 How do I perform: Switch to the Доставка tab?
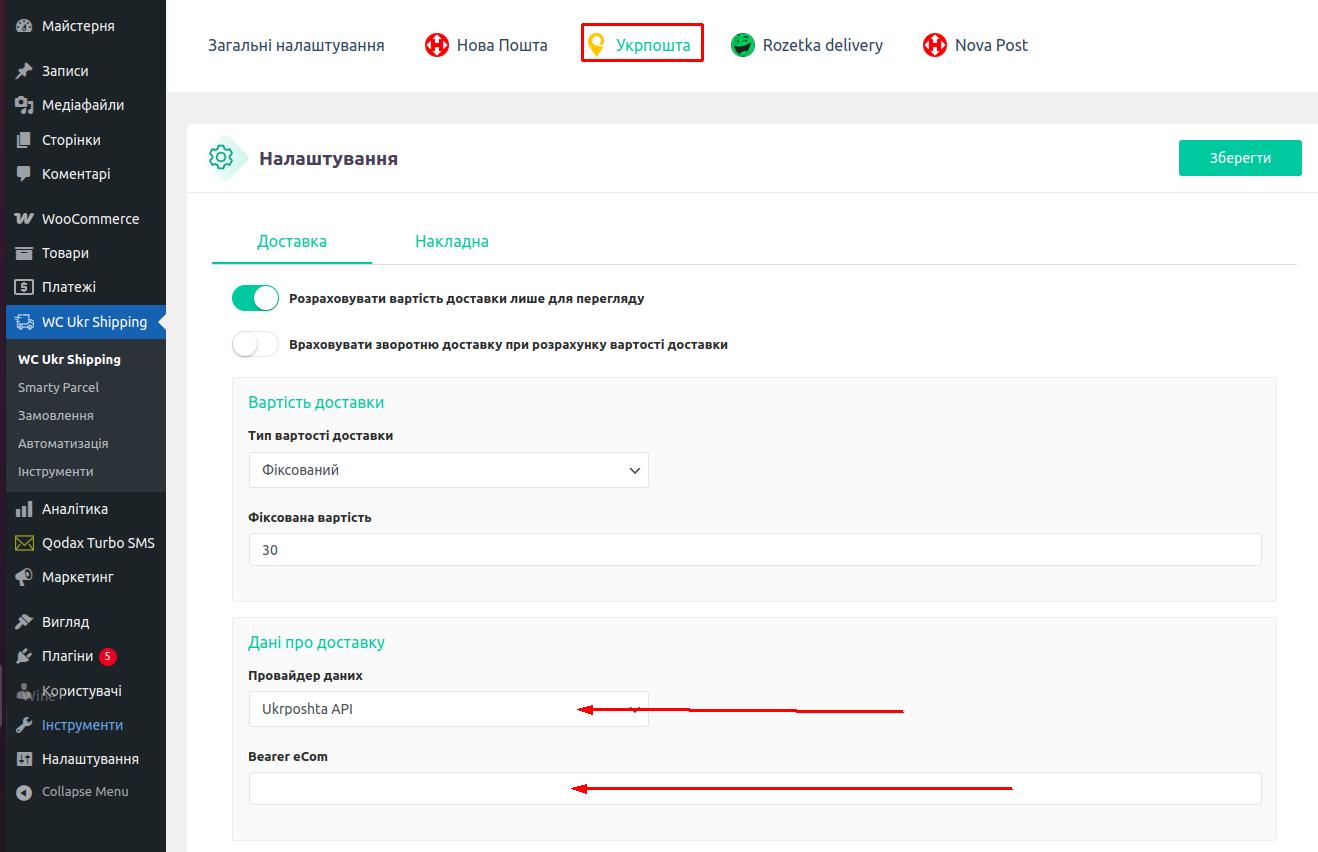pos(292,241)
